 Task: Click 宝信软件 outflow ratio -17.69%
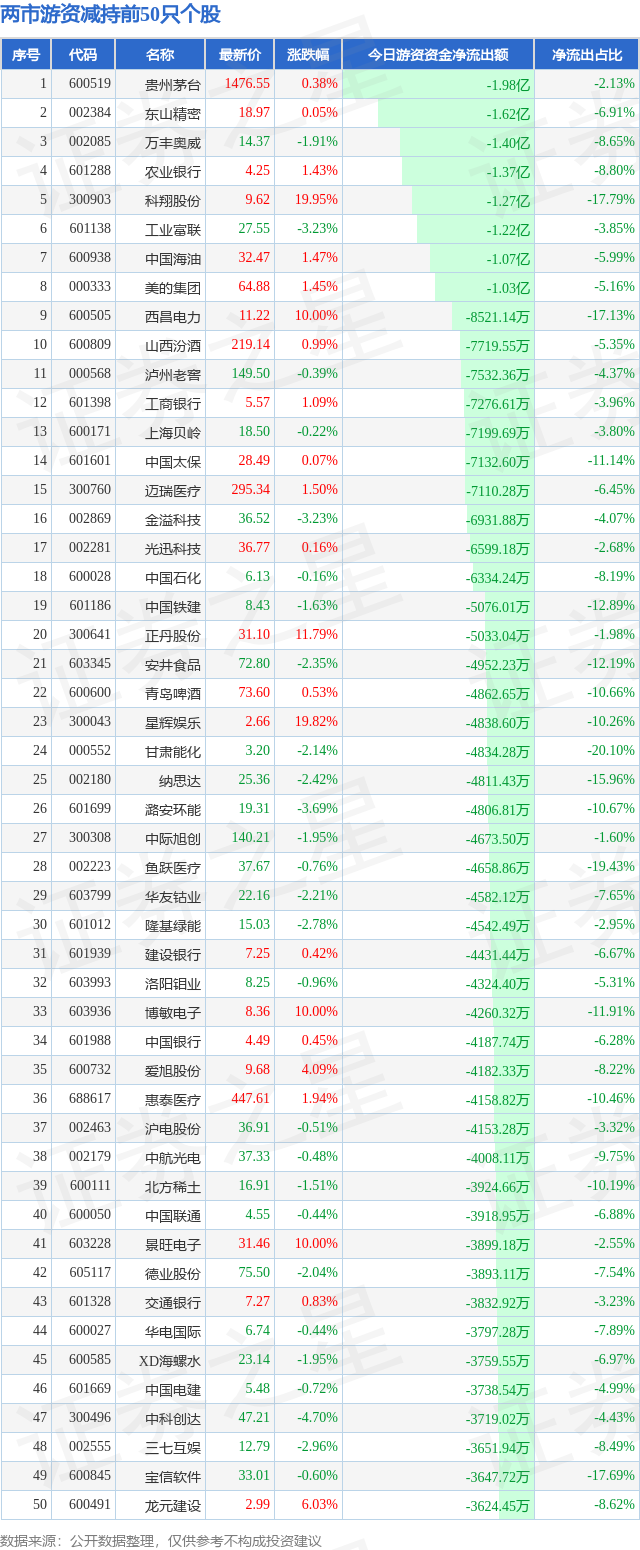(x=611, y=1476)
